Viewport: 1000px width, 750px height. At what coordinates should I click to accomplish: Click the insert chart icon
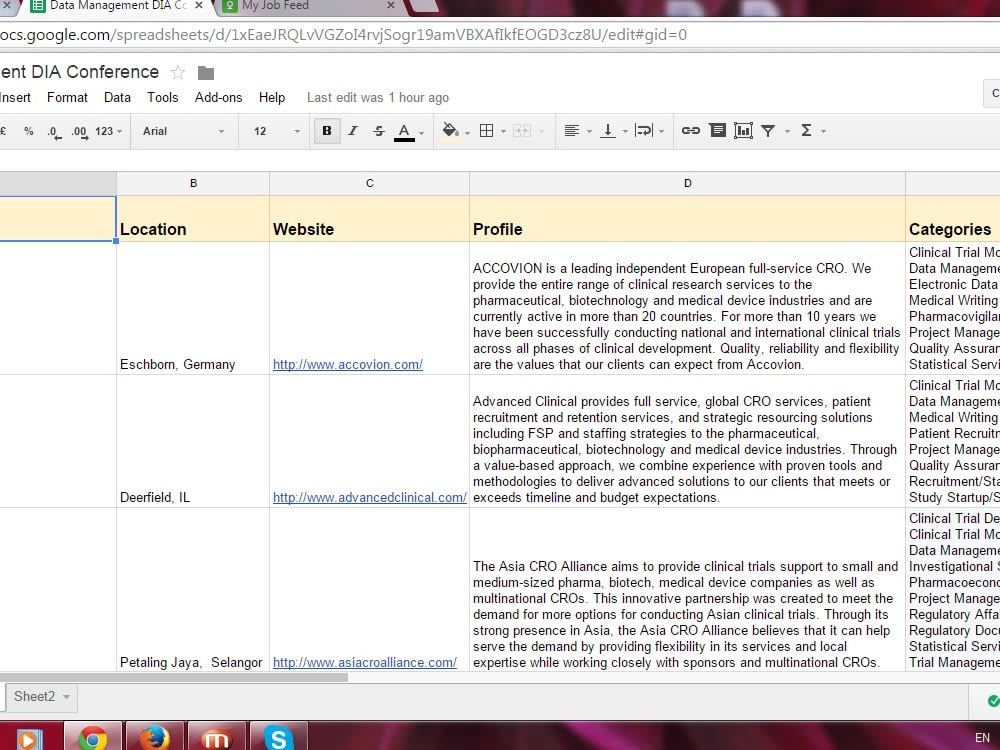[743, 131]
